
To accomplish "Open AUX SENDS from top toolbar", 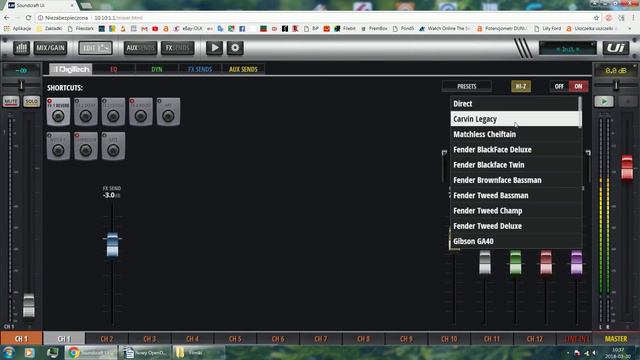I will click(140, 48).
